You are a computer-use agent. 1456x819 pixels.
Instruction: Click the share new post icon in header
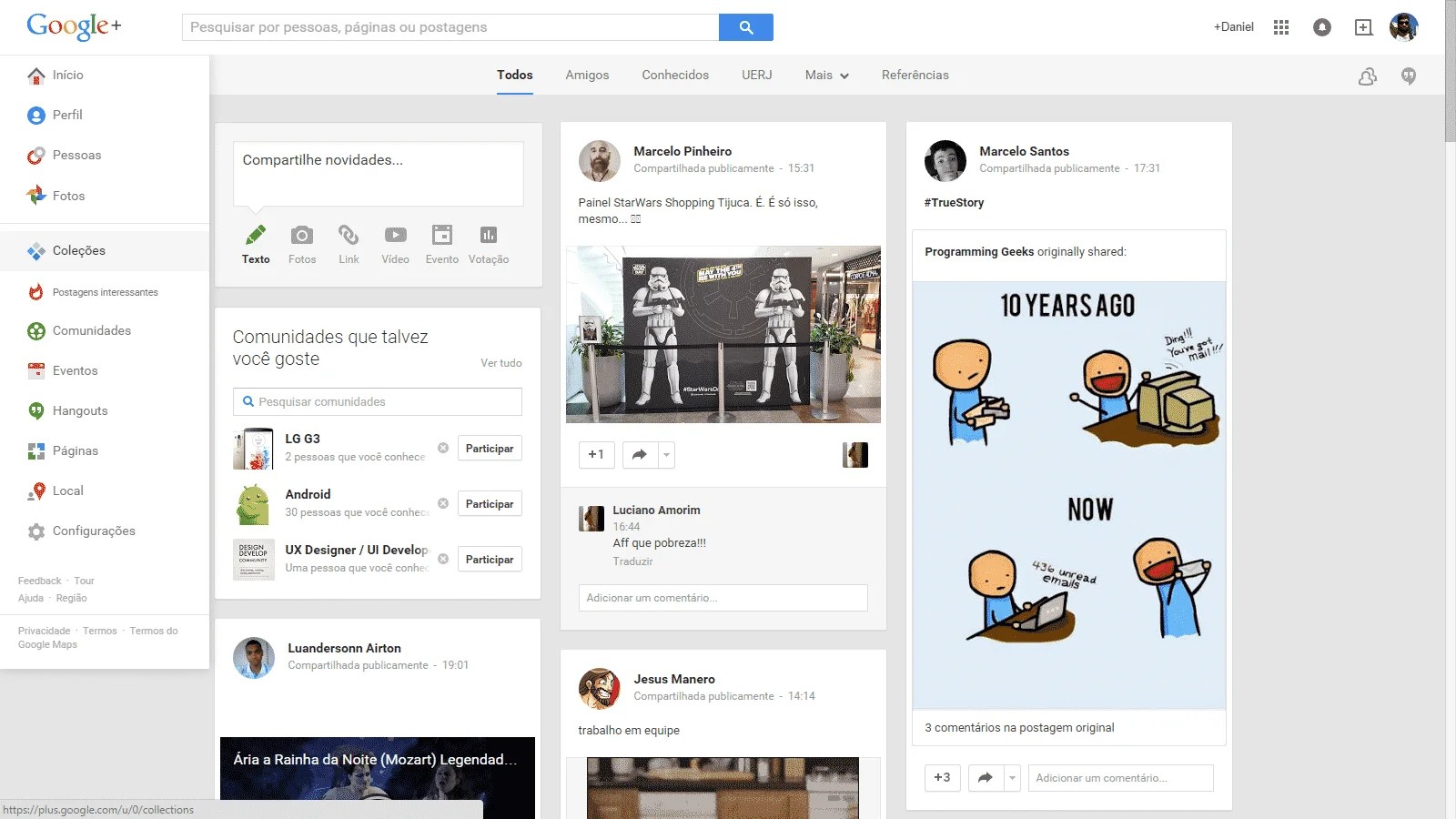(x=1363, y=27)
